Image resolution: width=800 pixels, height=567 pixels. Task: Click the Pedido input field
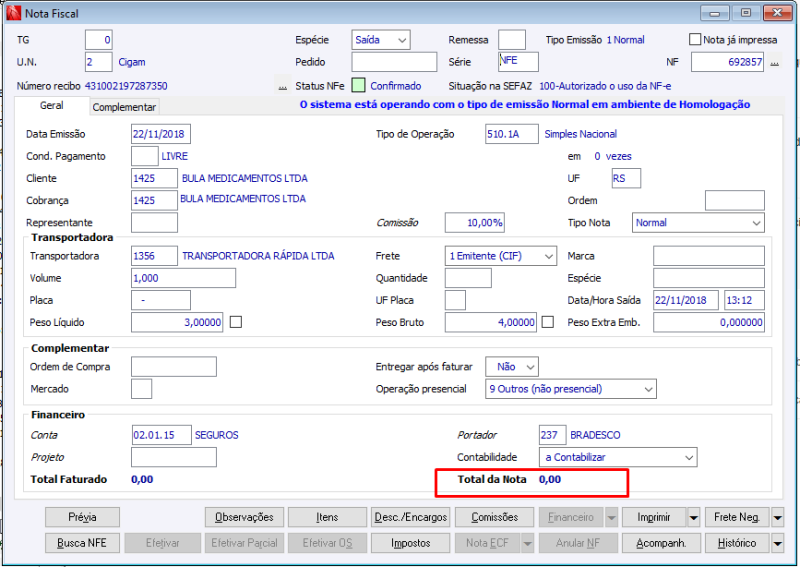(x=394, y=62)
